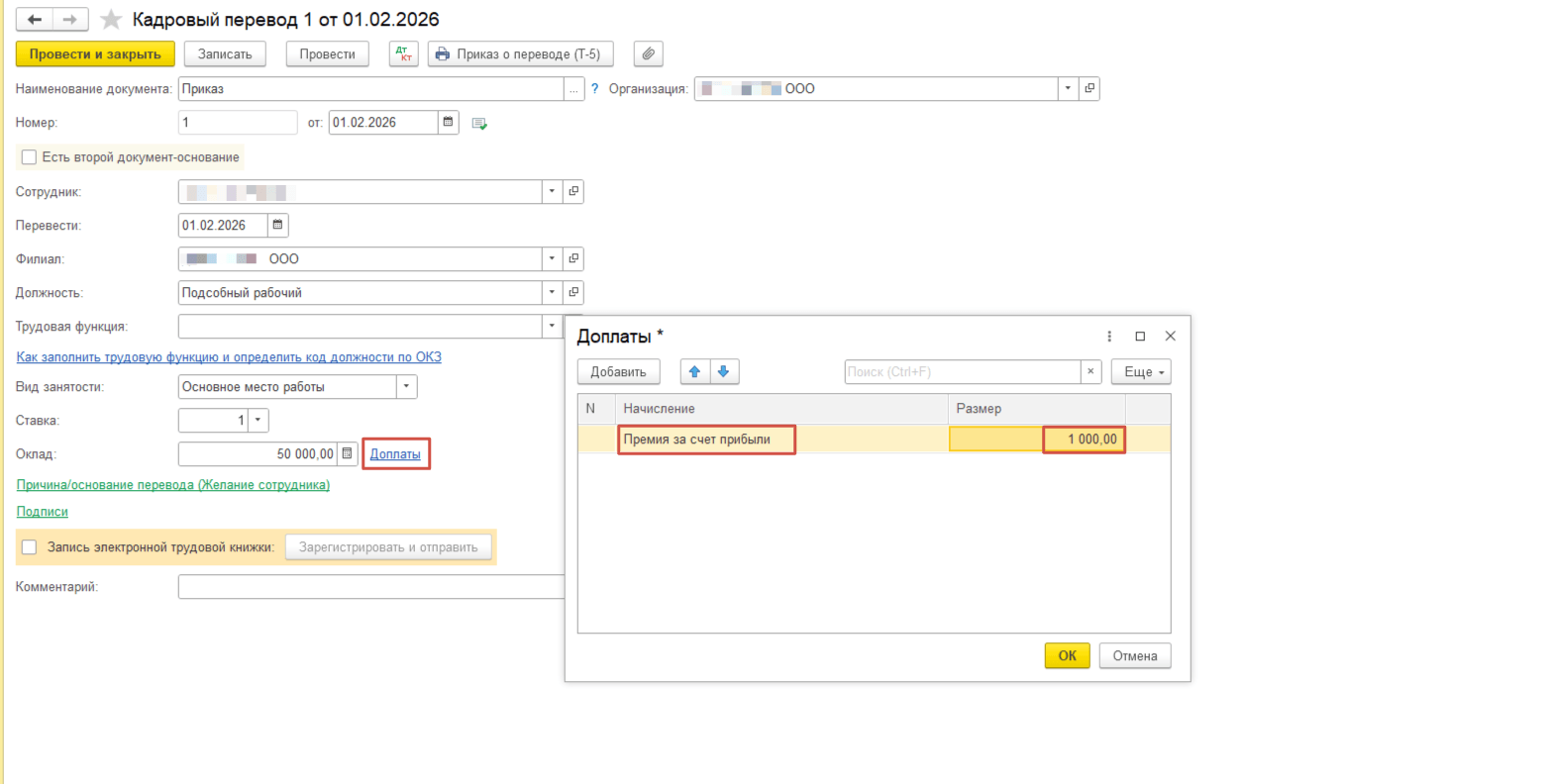1554x784 pixels.
Task: Expand the Трудовая функция dropdown
Action: (552, 326)
